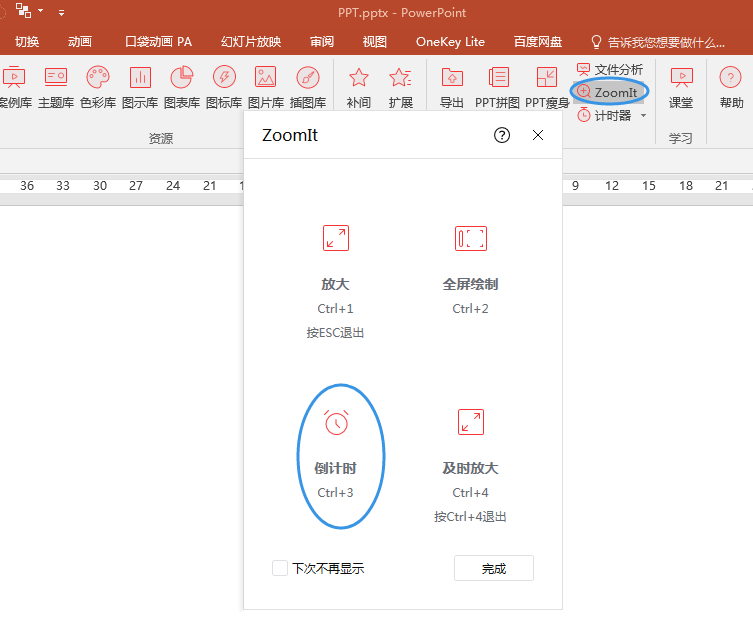Open the 图表库 chart library
The height and width of the screenshot is (643, 753).
[x=182, y=86]
